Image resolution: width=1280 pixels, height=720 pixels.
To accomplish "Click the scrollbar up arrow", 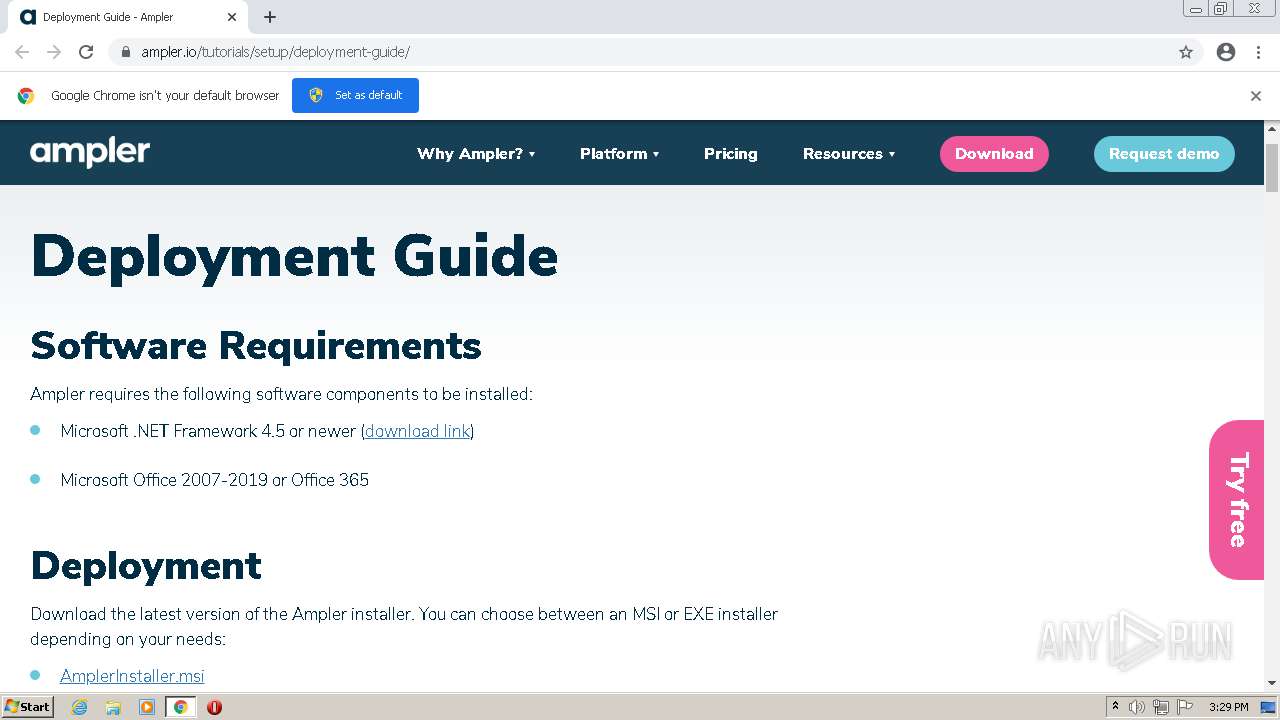I will point(1272,129).
